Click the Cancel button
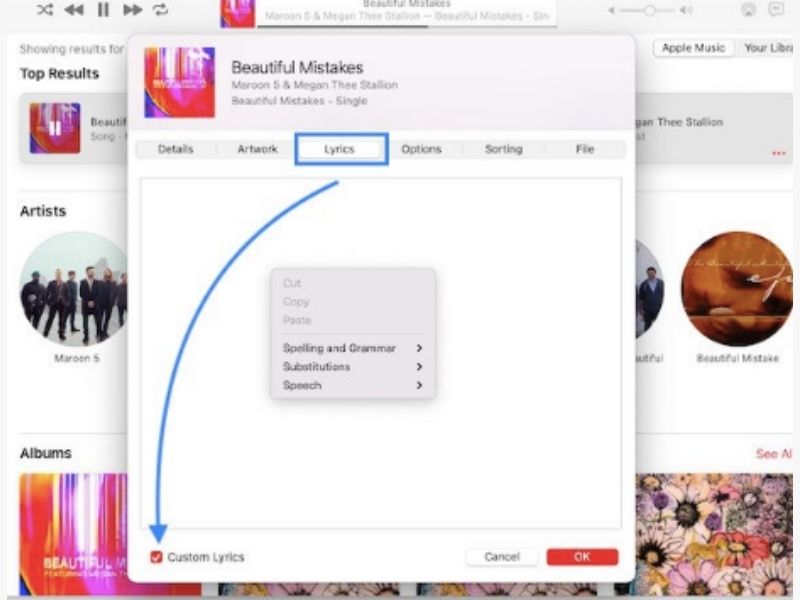800x600 pixels. tap(502, 557)
